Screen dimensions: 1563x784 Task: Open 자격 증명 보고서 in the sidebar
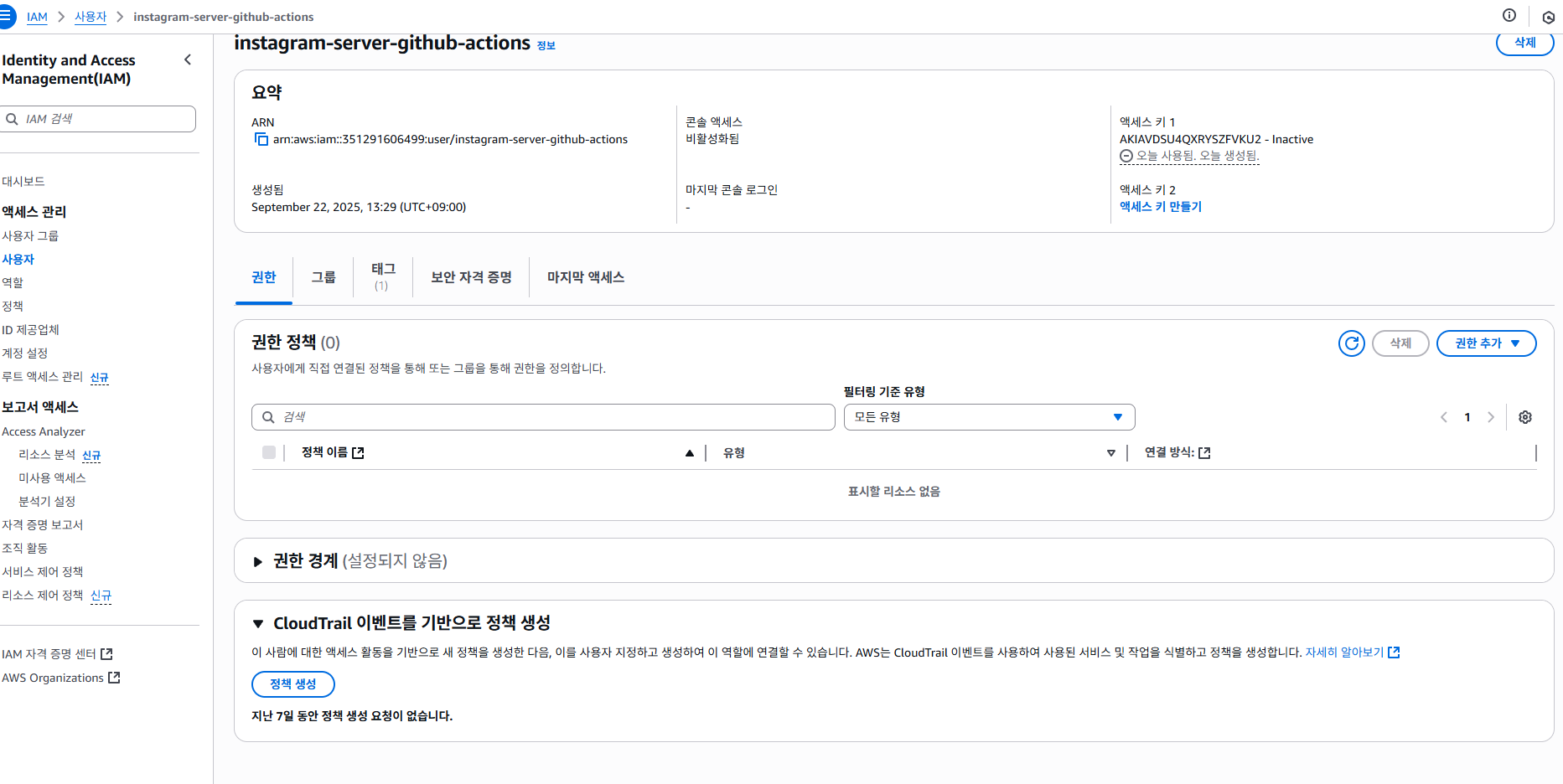(42, 525)
